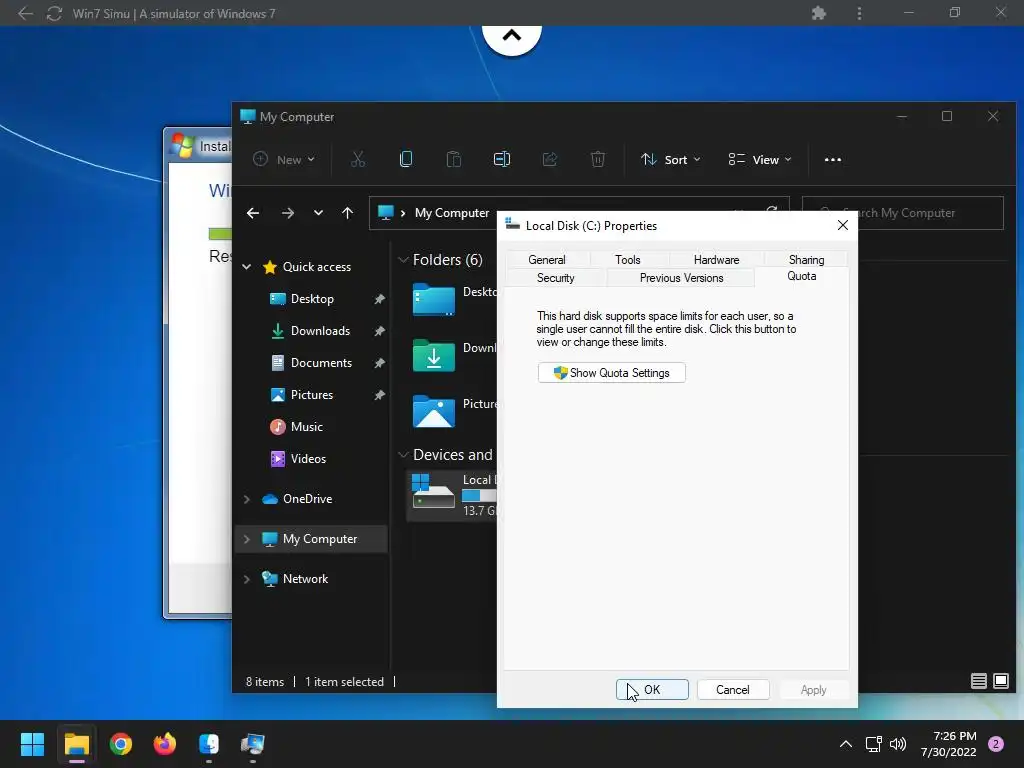The image size is (1024, 768).
Task: Open the notification badge showing 2
Action: click(996, 744)
